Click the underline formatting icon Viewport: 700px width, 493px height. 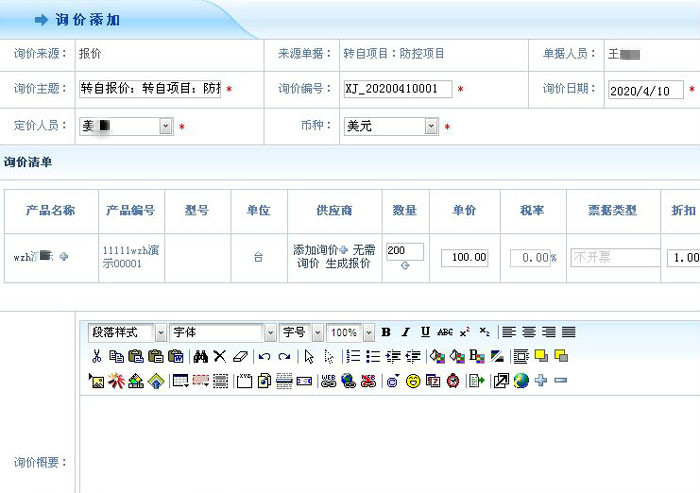pyautogui.click(x=425, y=332)
